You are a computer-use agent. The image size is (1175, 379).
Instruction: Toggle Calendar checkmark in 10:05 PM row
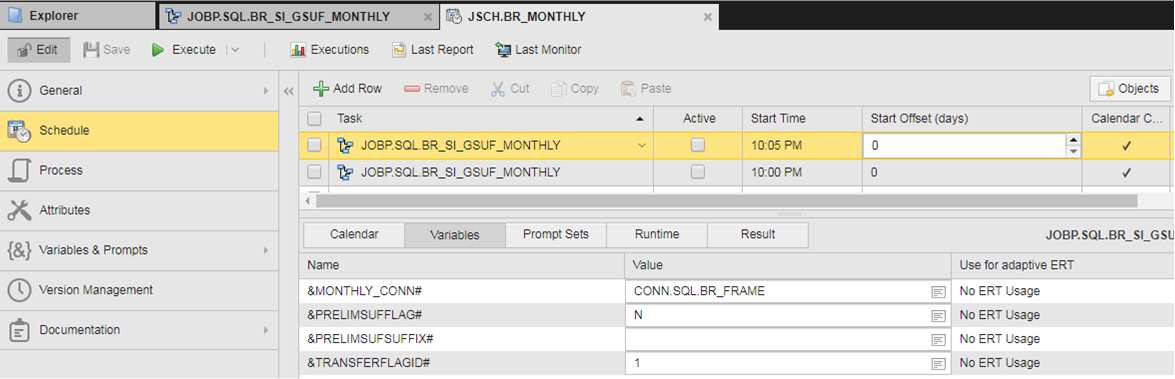(x=1126, y=146)
